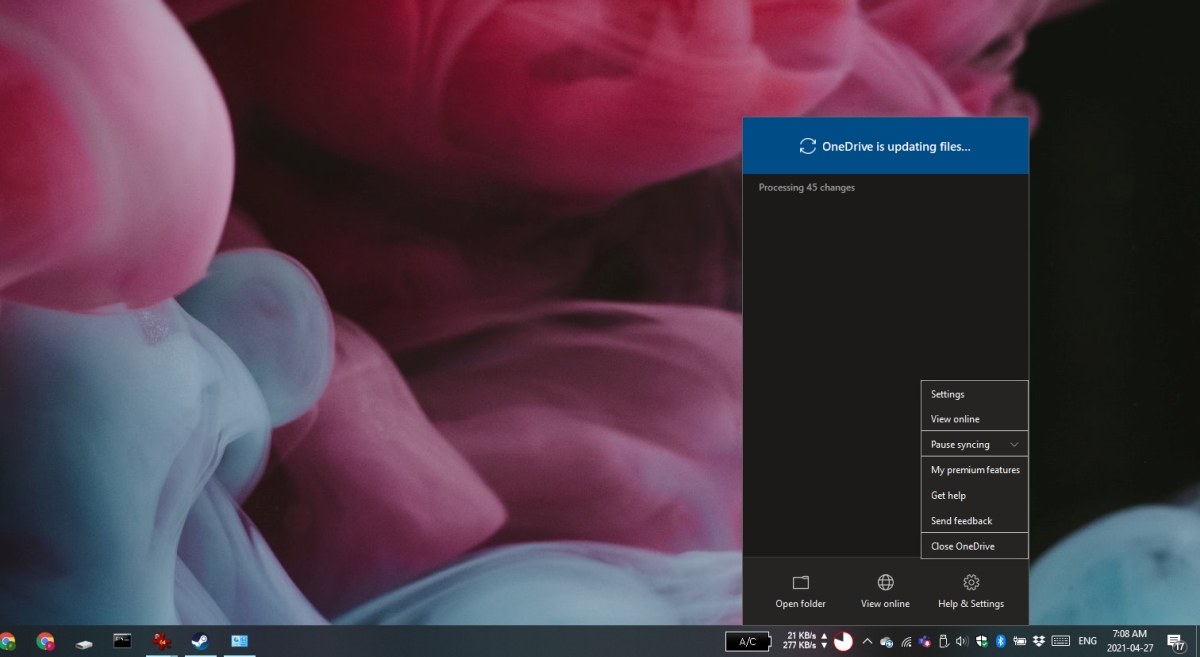Toggle Wi-Fi via the network tray icon
Image resolution: width=1200 pixels, height=657 pixels.
point(905,643)
